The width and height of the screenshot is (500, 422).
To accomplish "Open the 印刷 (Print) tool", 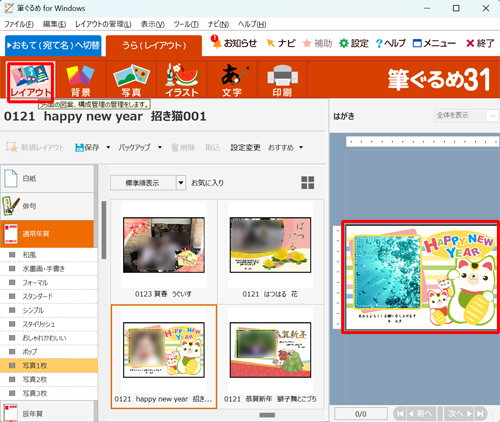I will tap(282, 80).
